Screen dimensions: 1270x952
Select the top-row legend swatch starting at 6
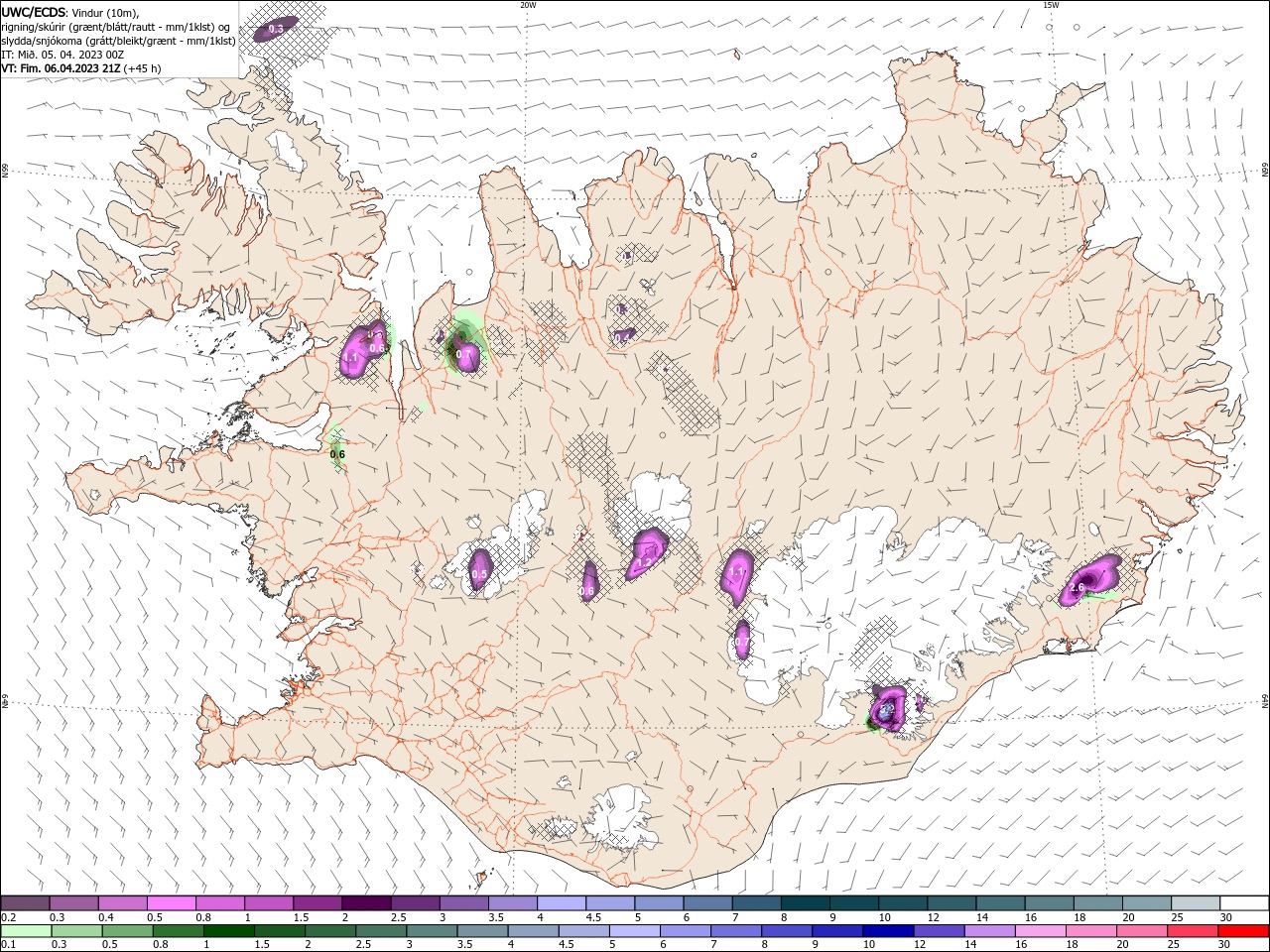pyautogui.click(x=707, y=903)
